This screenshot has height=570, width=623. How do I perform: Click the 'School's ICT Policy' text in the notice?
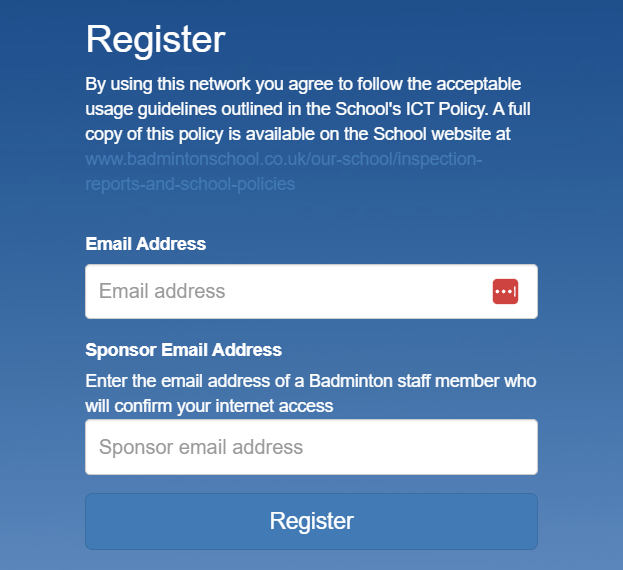click(412, 109)
